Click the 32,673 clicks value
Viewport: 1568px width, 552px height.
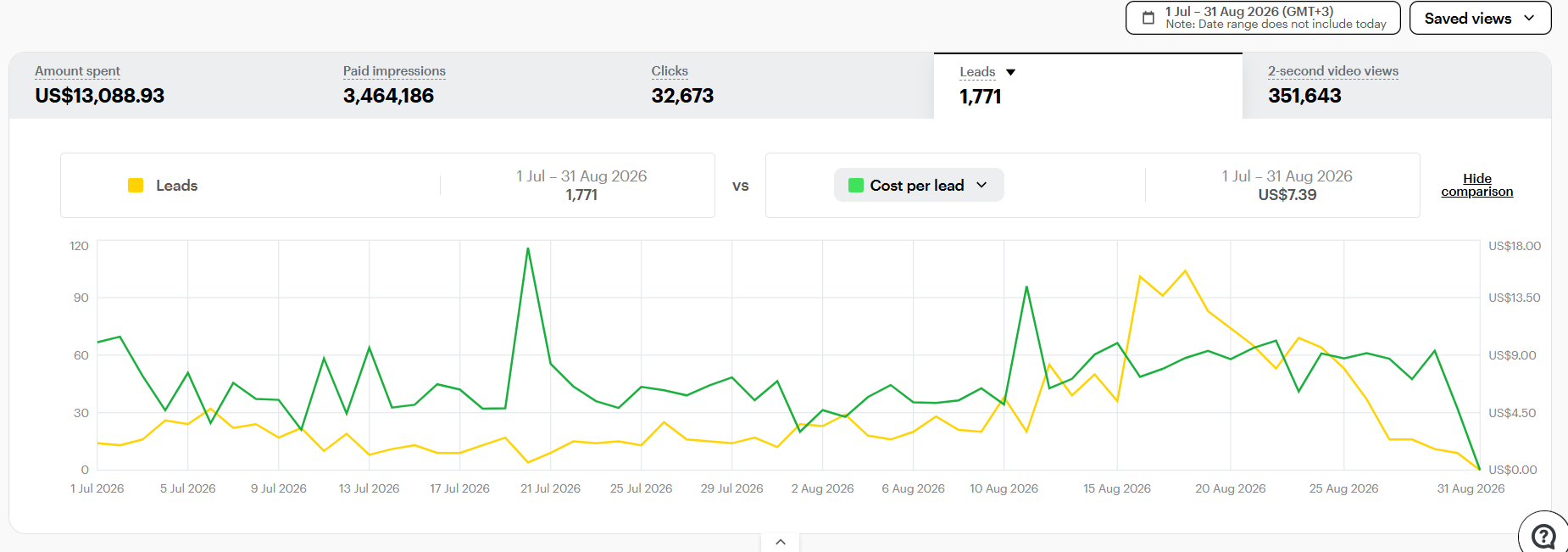point(682,96)
